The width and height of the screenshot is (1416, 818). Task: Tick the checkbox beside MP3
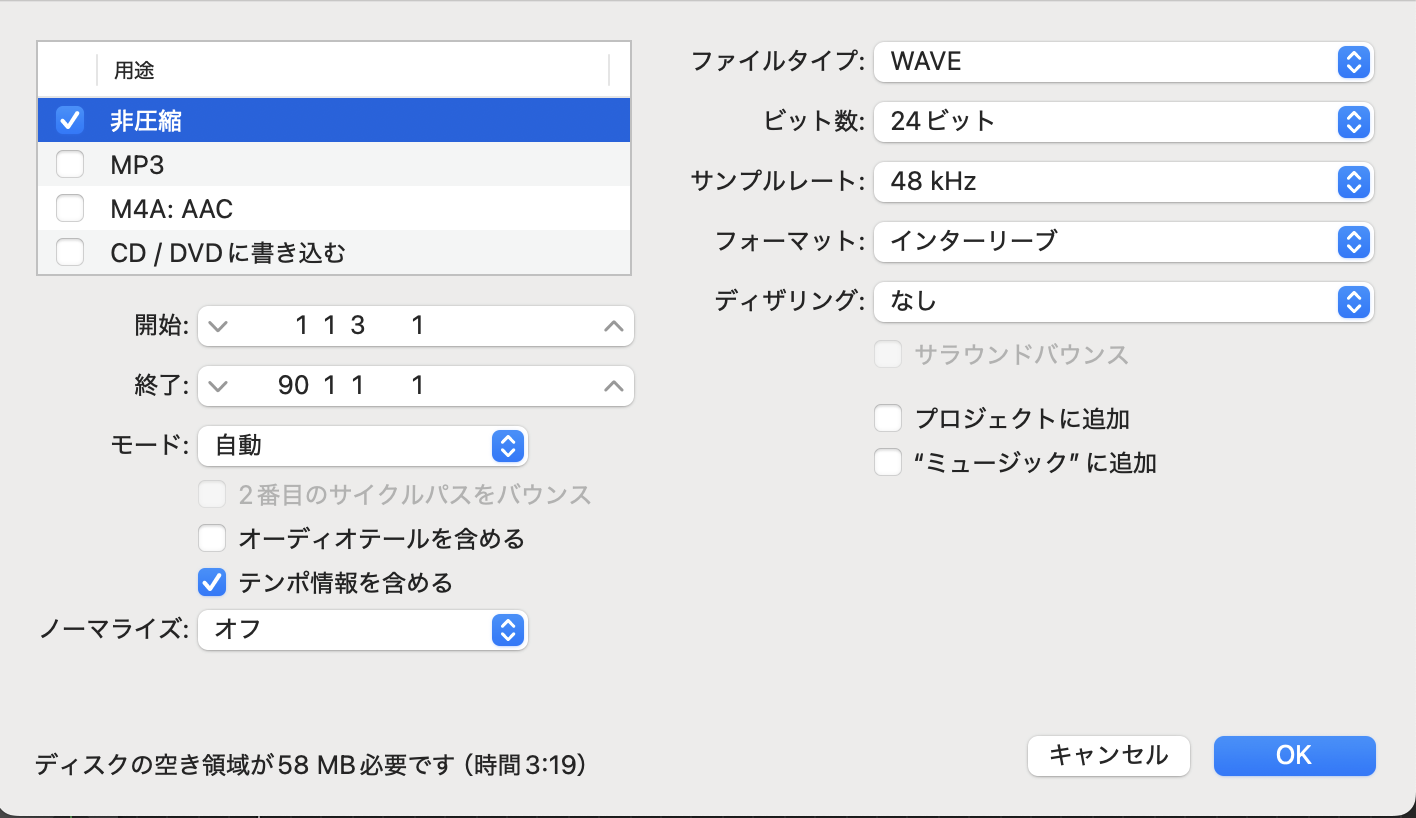click(70, 164)
